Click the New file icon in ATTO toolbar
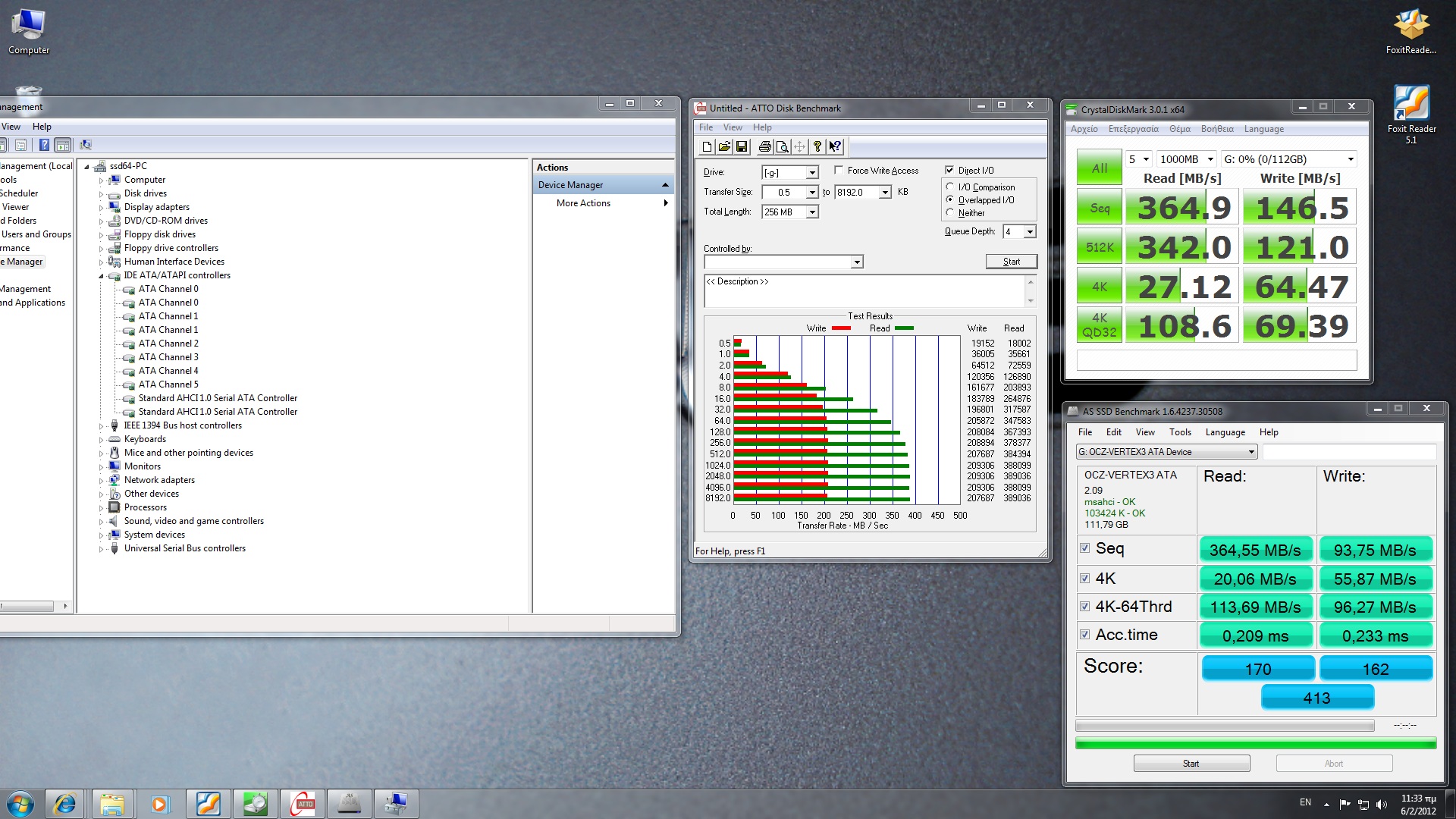Screen dimensions: 1456x819 pyautogui.click(x=707, y=147)
